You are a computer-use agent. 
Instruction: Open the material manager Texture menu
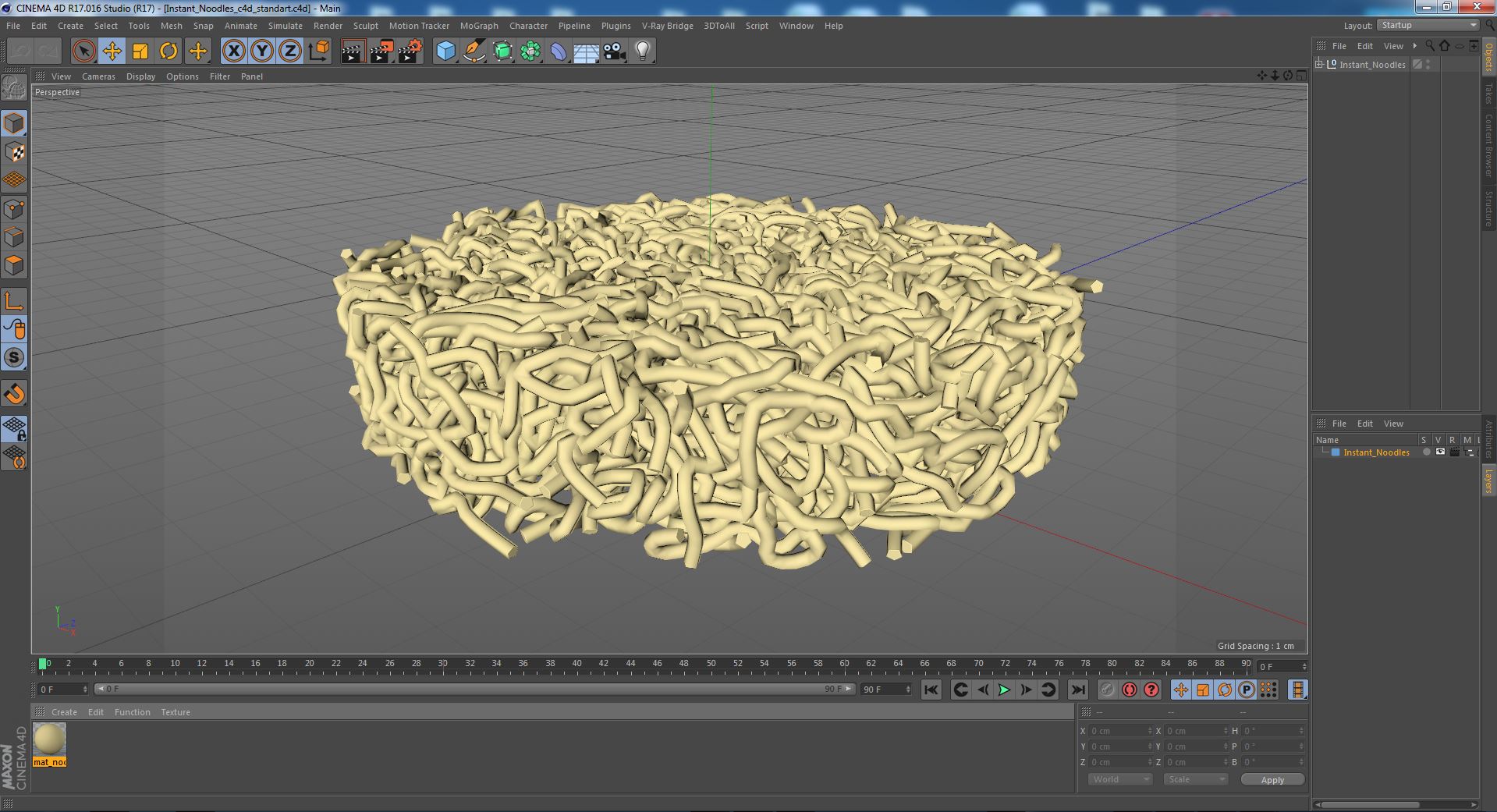tap(176, 712)
